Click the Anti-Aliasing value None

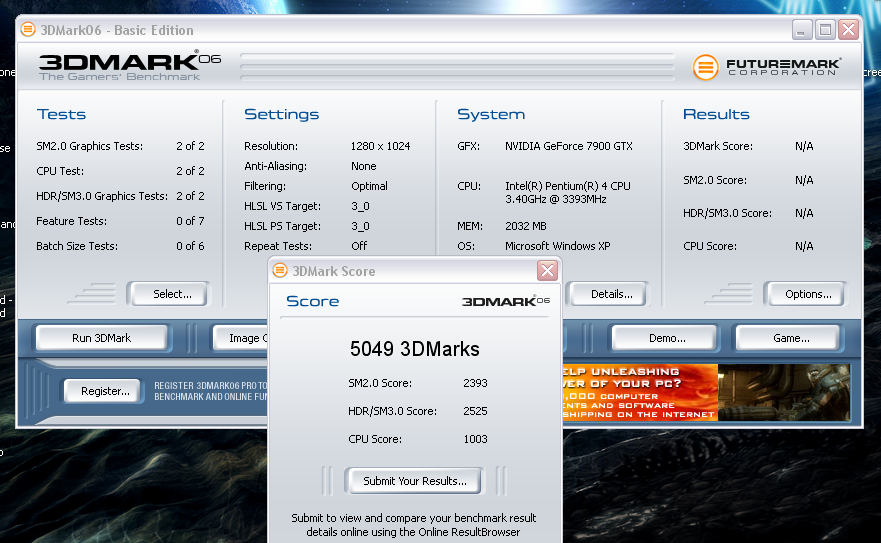pos(364,166)
